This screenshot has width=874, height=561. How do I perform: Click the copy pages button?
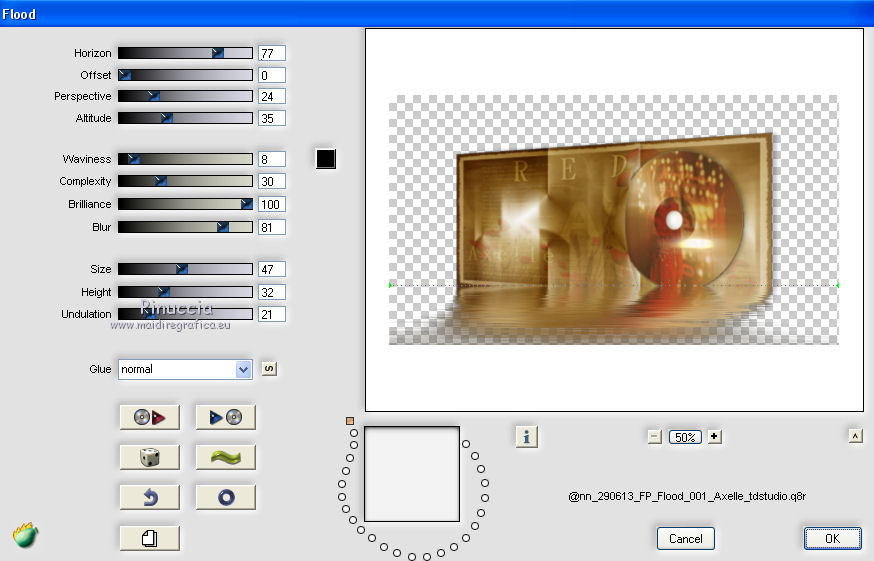click(149, 538)
